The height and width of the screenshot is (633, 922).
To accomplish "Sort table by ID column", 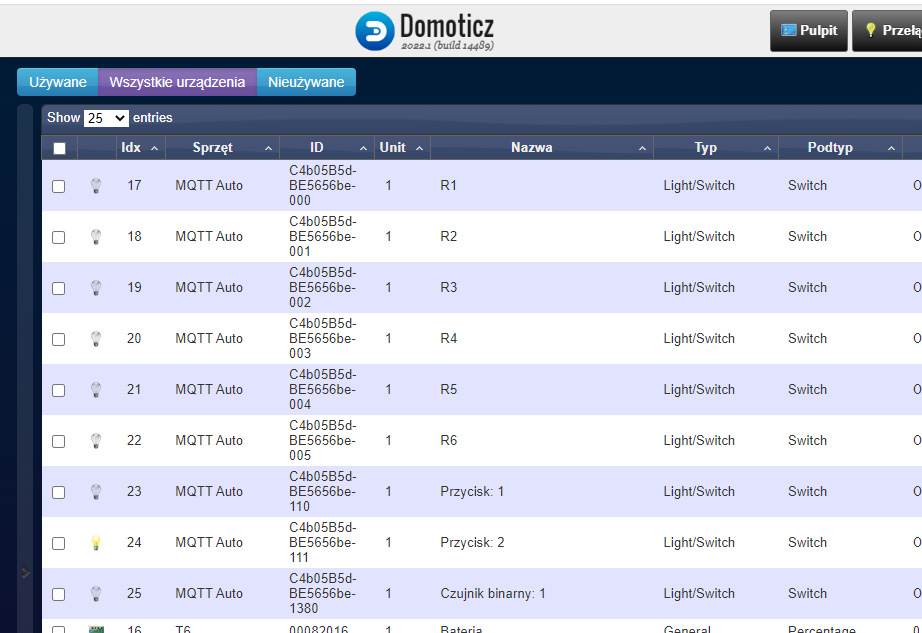I will (x=327, y=148).
